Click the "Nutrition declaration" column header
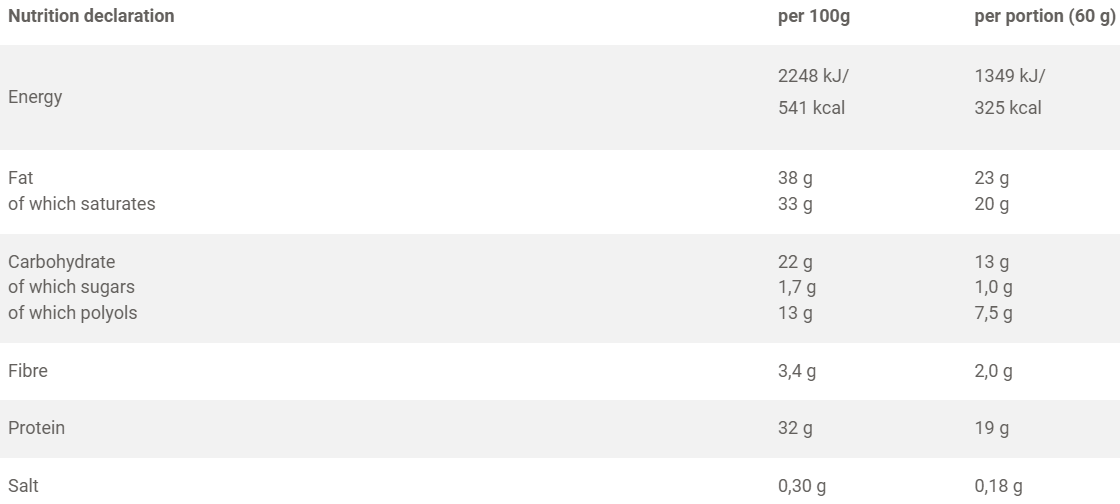1120x504 pixels. click(91, 17)
